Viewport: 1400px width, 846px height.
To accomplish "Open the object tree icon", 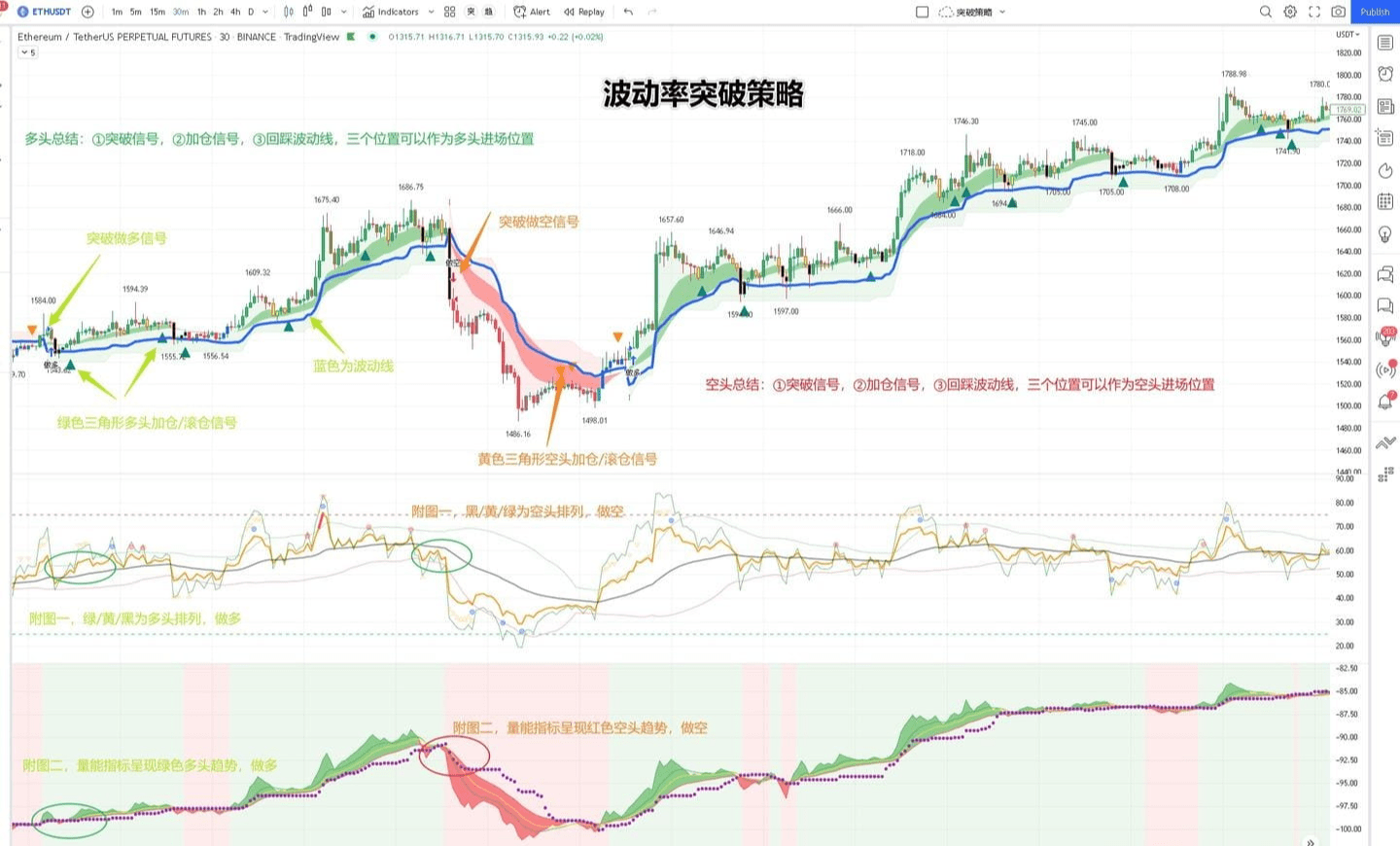I will pos(1385,474).
